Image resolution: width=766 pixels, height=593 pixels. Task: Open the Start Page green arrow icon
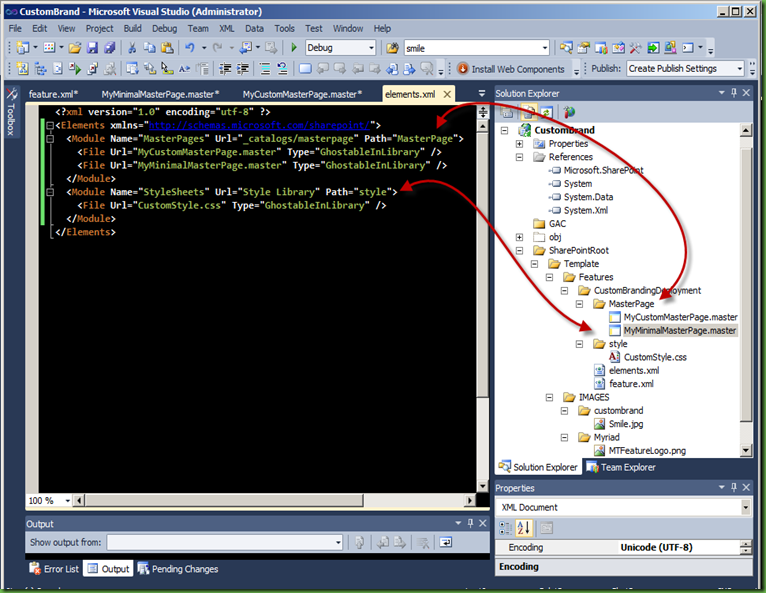[653, 47]
